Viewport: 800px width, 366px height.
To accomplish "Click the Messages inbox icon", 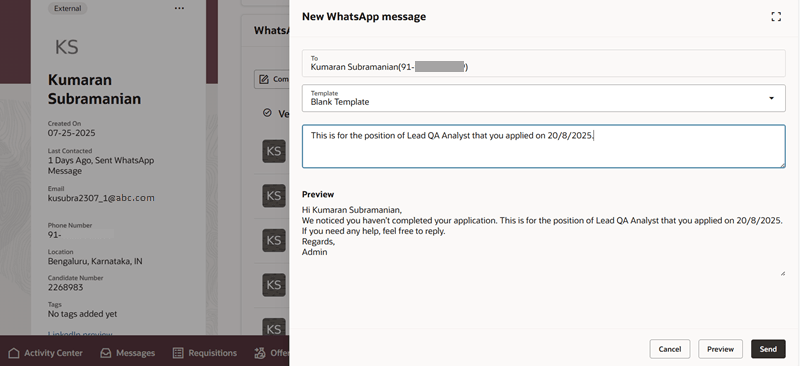I will click(106, 353).
